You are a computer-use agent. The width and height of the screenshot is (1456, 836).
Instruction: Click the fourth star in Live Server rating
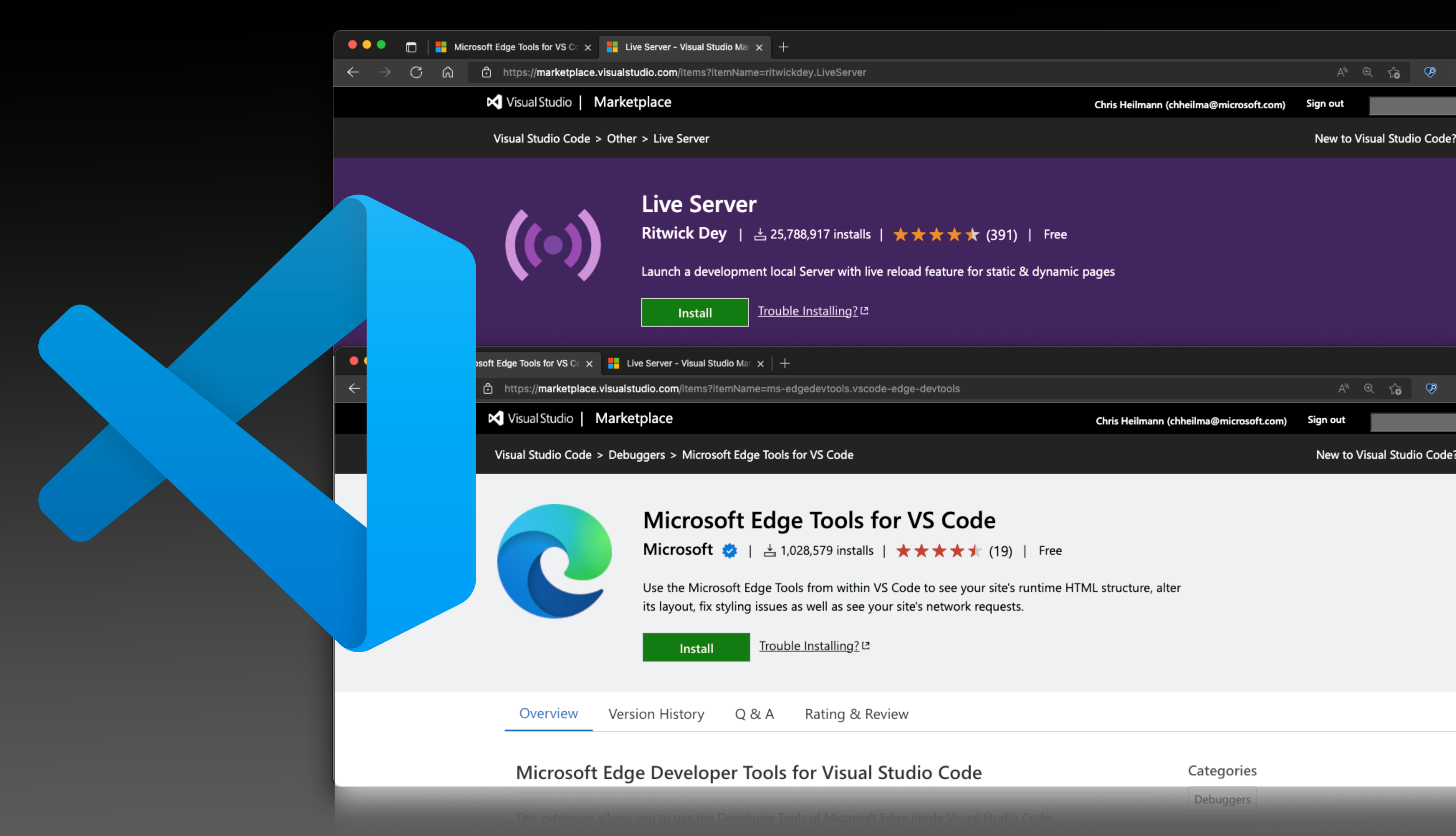click(955, 234)
